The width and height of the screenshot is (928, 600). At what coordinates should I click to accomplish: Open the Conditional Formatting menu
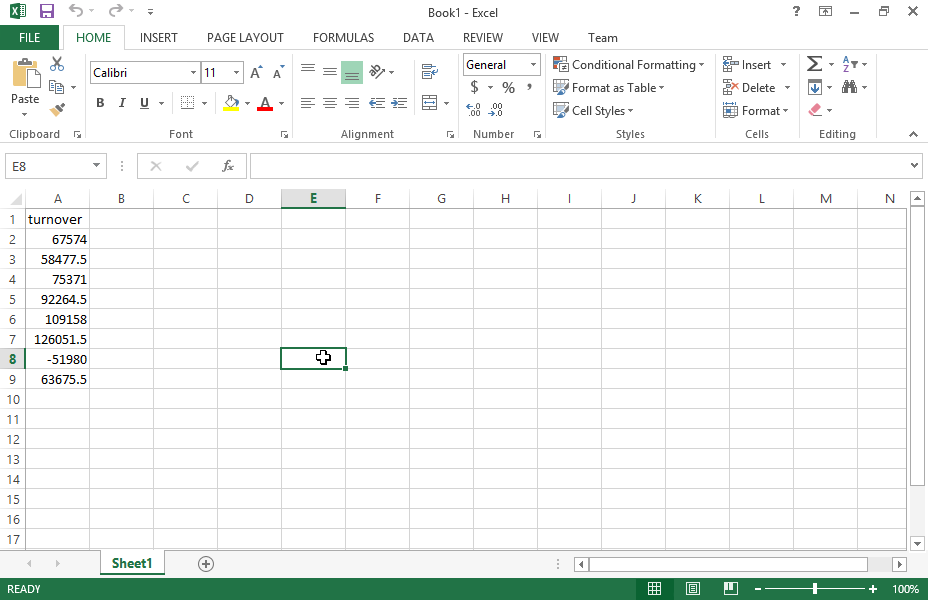[x=629, y=65]
